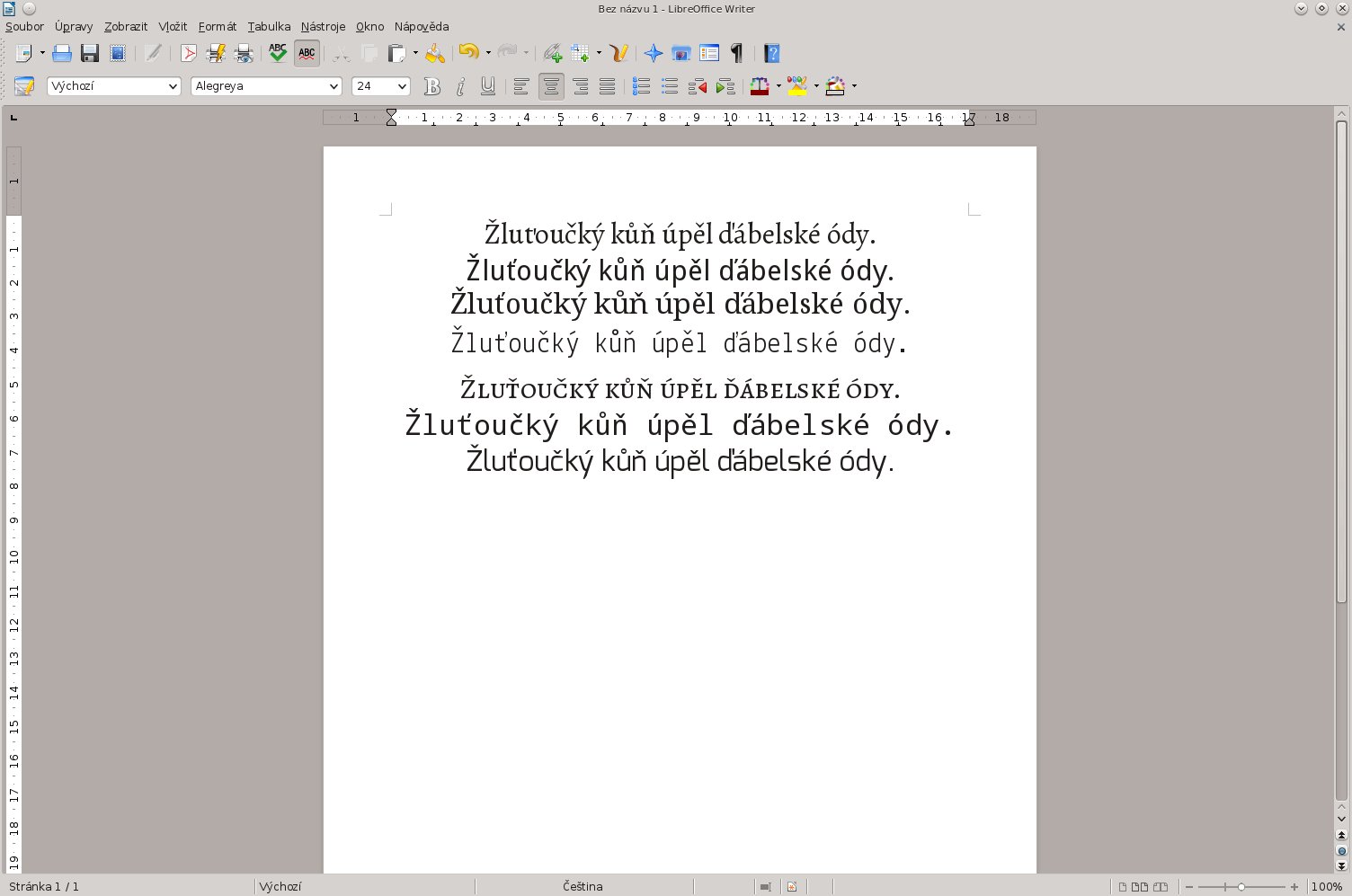Open the print preview

[x=244, y=54]
